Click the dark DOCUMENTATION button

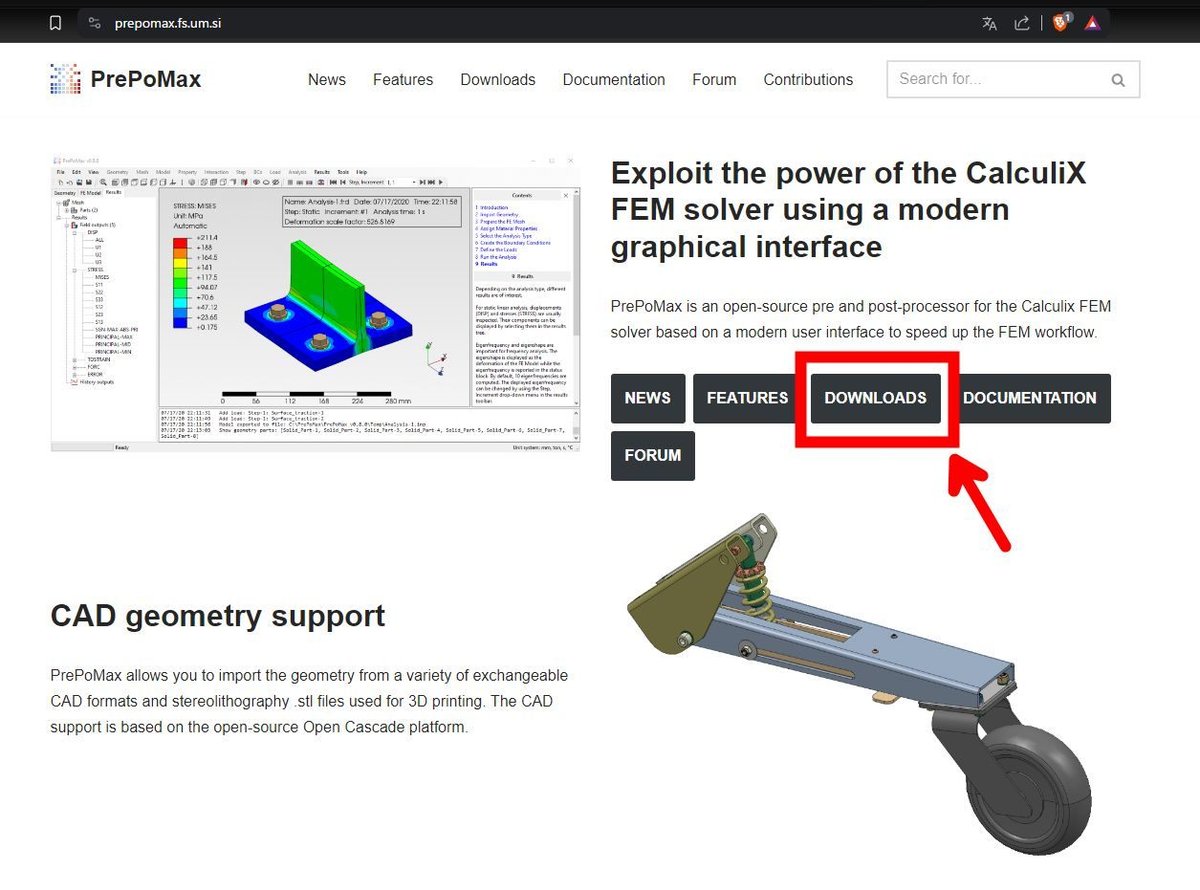pyautogui.click(x=1030, y=398)
